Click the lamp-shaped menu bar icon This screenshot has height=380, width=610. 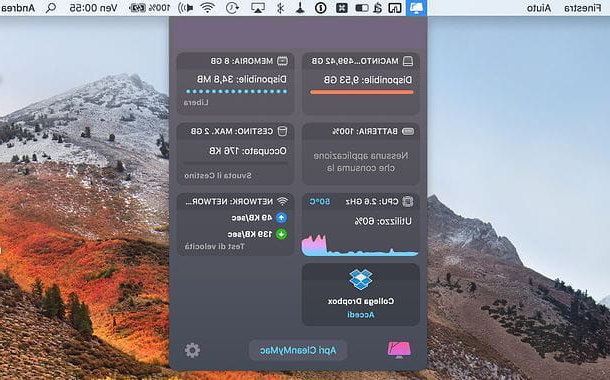(300, 8)
